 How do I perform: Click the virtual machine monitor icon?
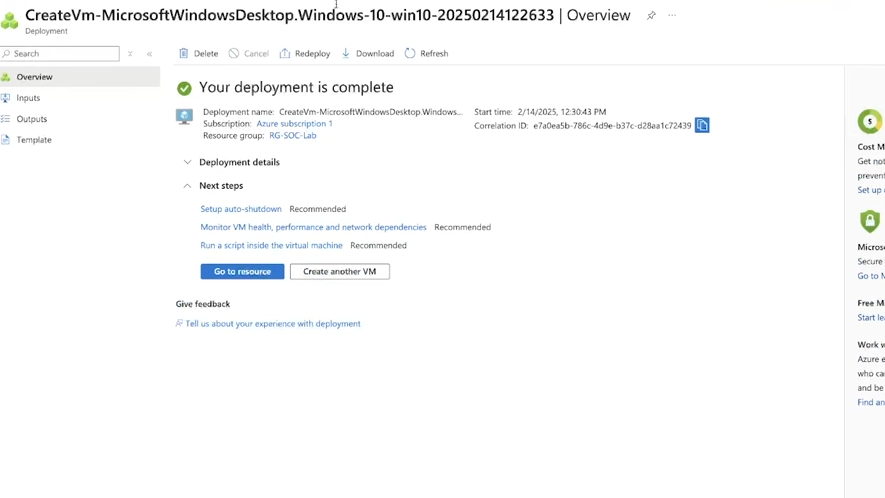coord(184,116)
